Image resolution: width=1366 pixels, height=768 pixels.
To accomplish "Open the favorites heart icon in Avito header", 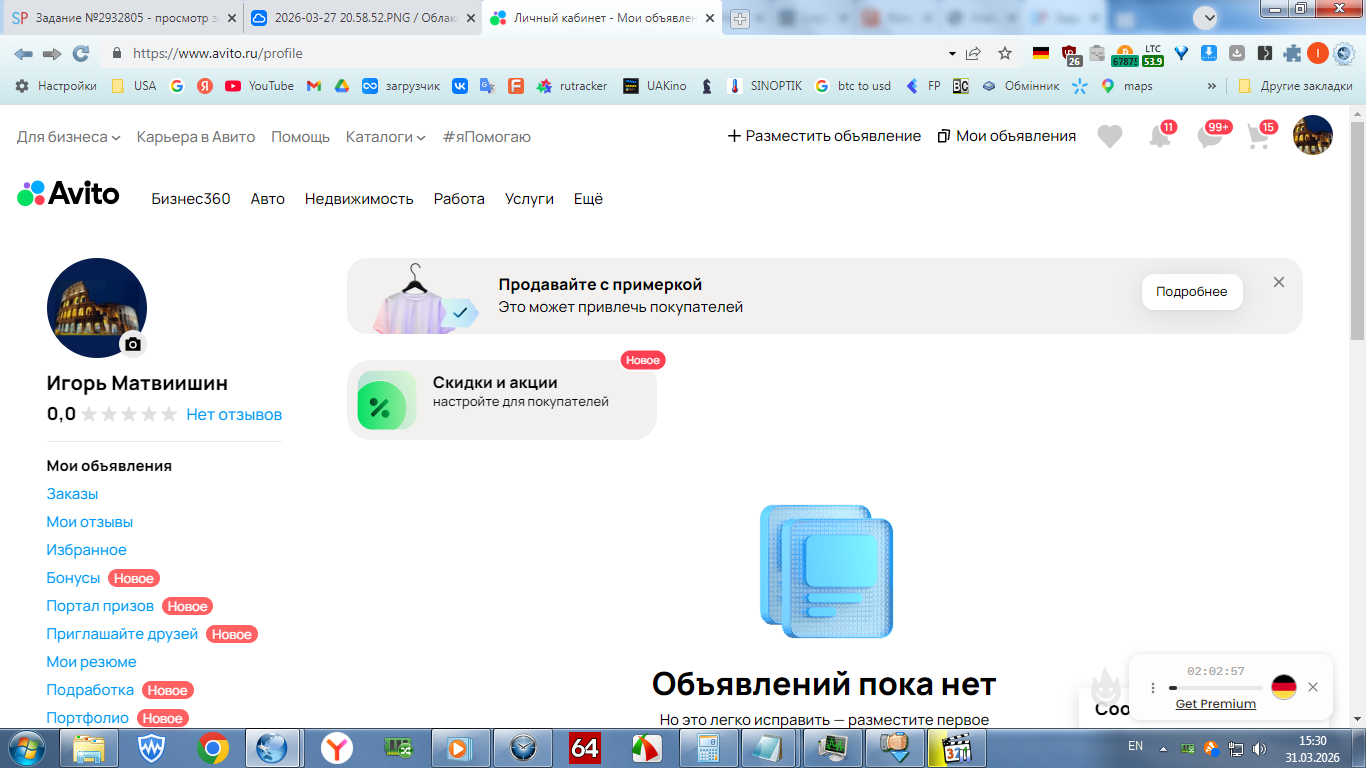I will pos(1110,136).
